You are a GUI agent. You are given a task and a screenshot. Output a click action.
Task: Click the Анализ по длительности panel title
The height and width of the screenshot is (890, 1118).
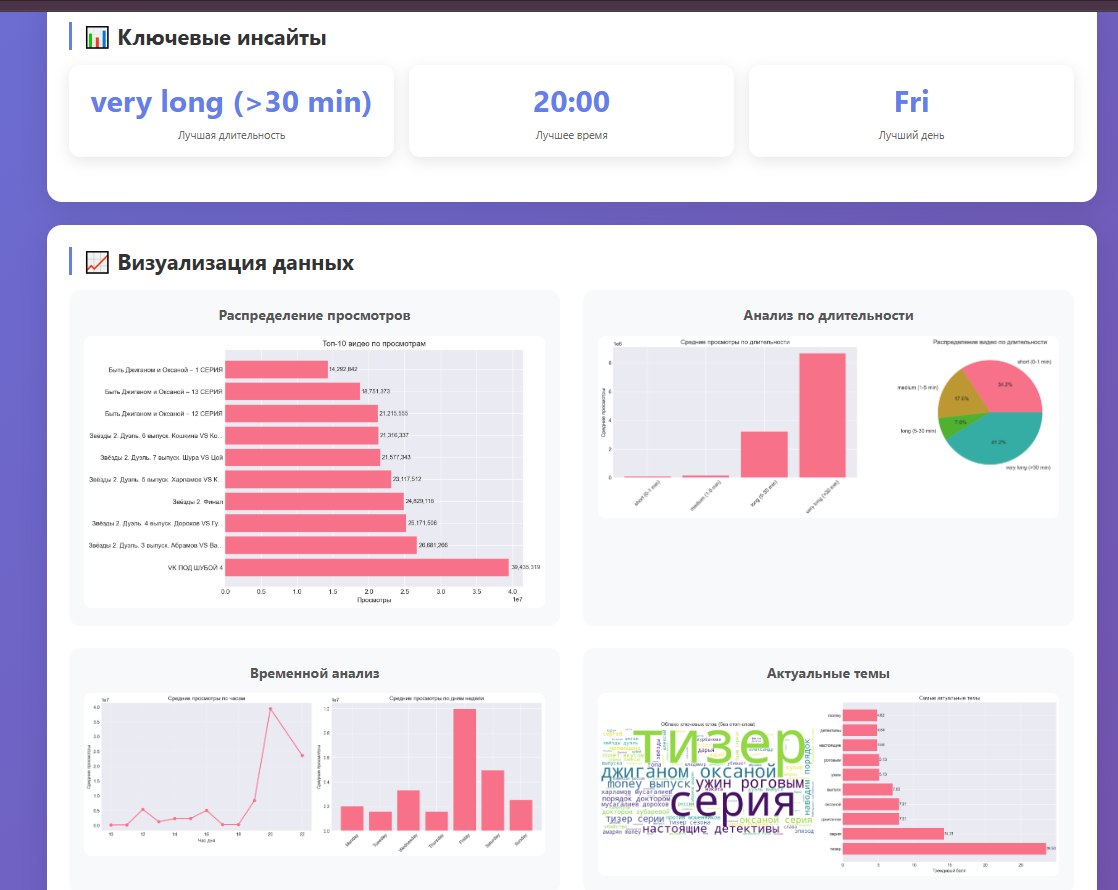(x=828, y=315)
